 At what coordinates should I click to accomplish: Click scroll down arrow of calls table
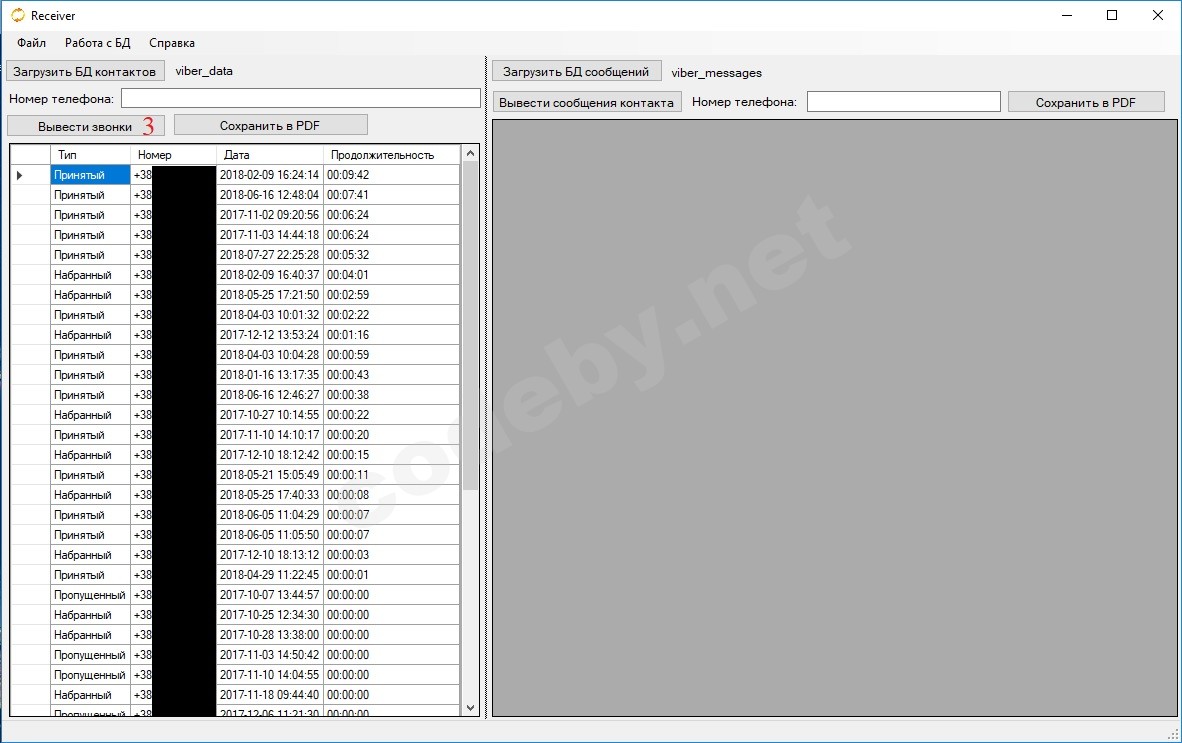point(470,708)
